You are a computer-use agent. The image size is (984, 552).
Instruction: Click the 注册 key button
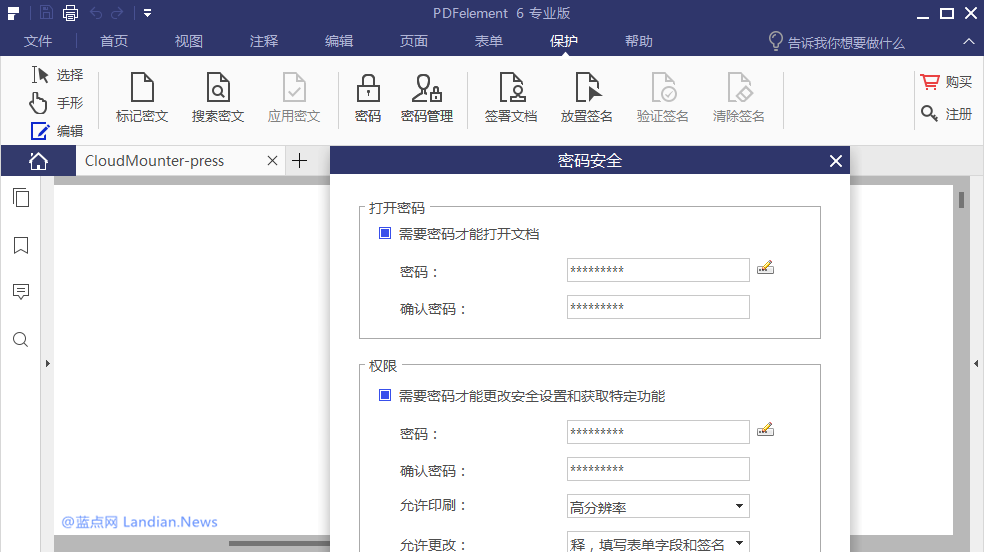946,114
